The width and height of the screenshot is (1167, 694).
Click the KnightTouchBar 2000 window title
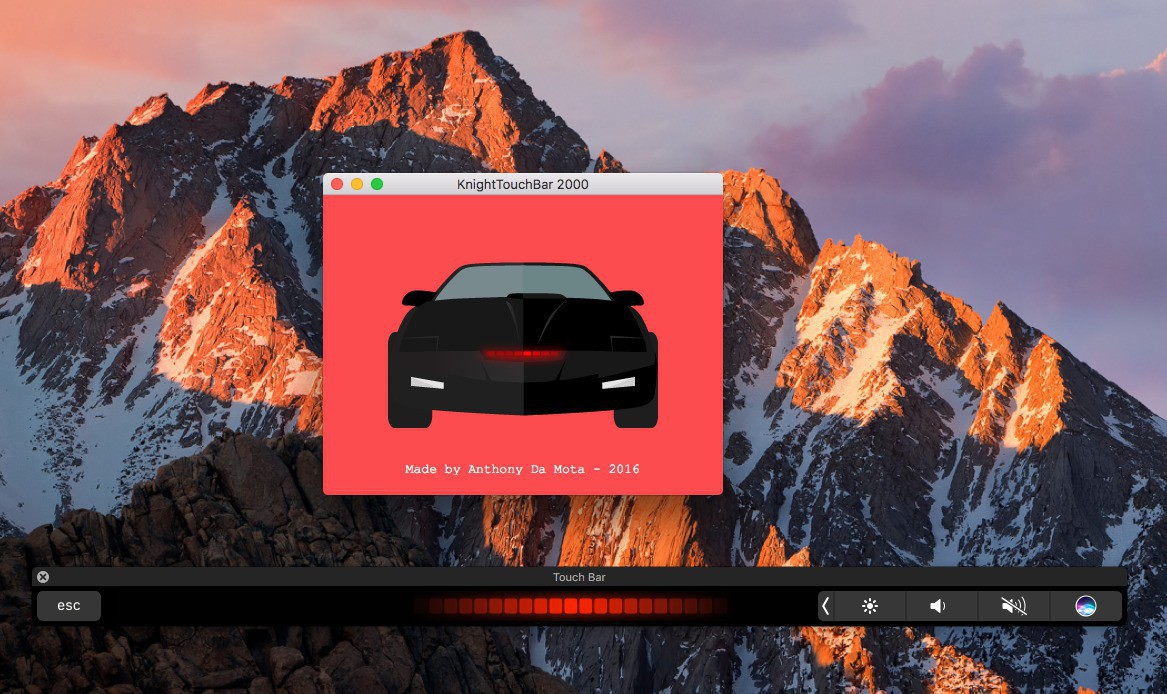tap(522, 184)
